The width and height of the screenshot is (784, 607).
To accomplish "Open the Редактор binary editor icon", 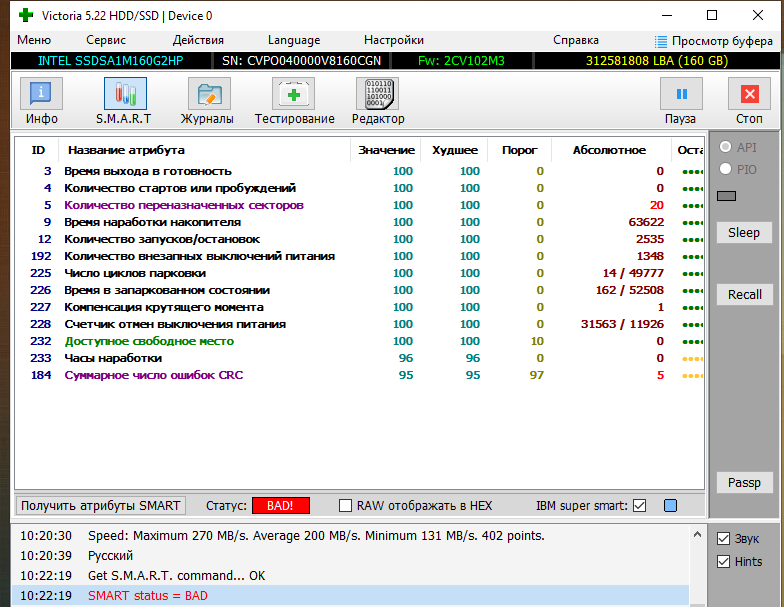I will pos(378,94).
